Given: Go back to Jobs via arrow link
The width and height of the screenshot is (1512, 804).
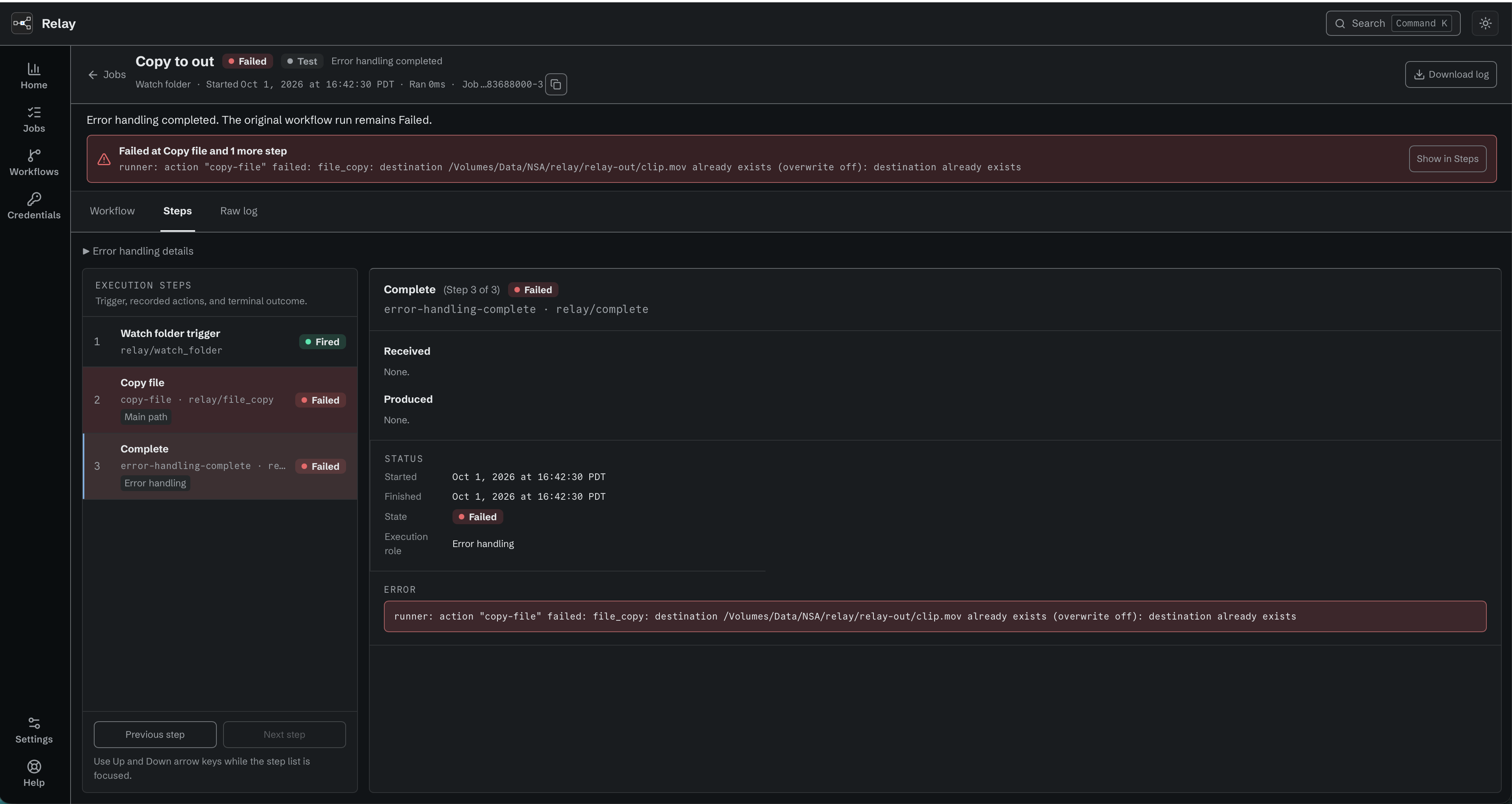Looking at the screenshot, I should point(107,74).
